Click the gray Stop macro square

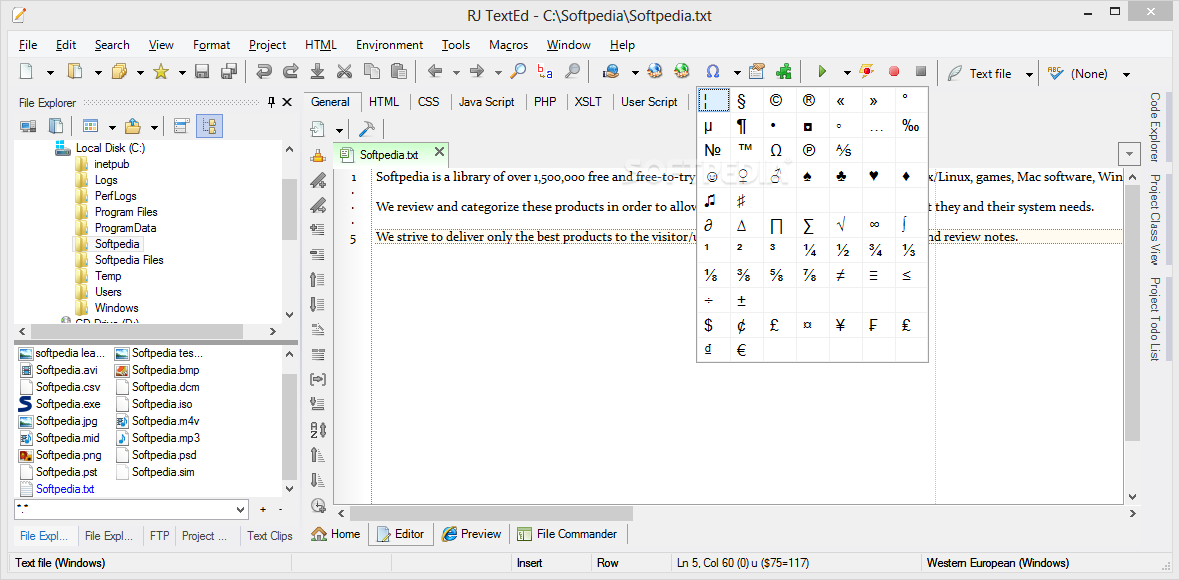click(920, 72)
